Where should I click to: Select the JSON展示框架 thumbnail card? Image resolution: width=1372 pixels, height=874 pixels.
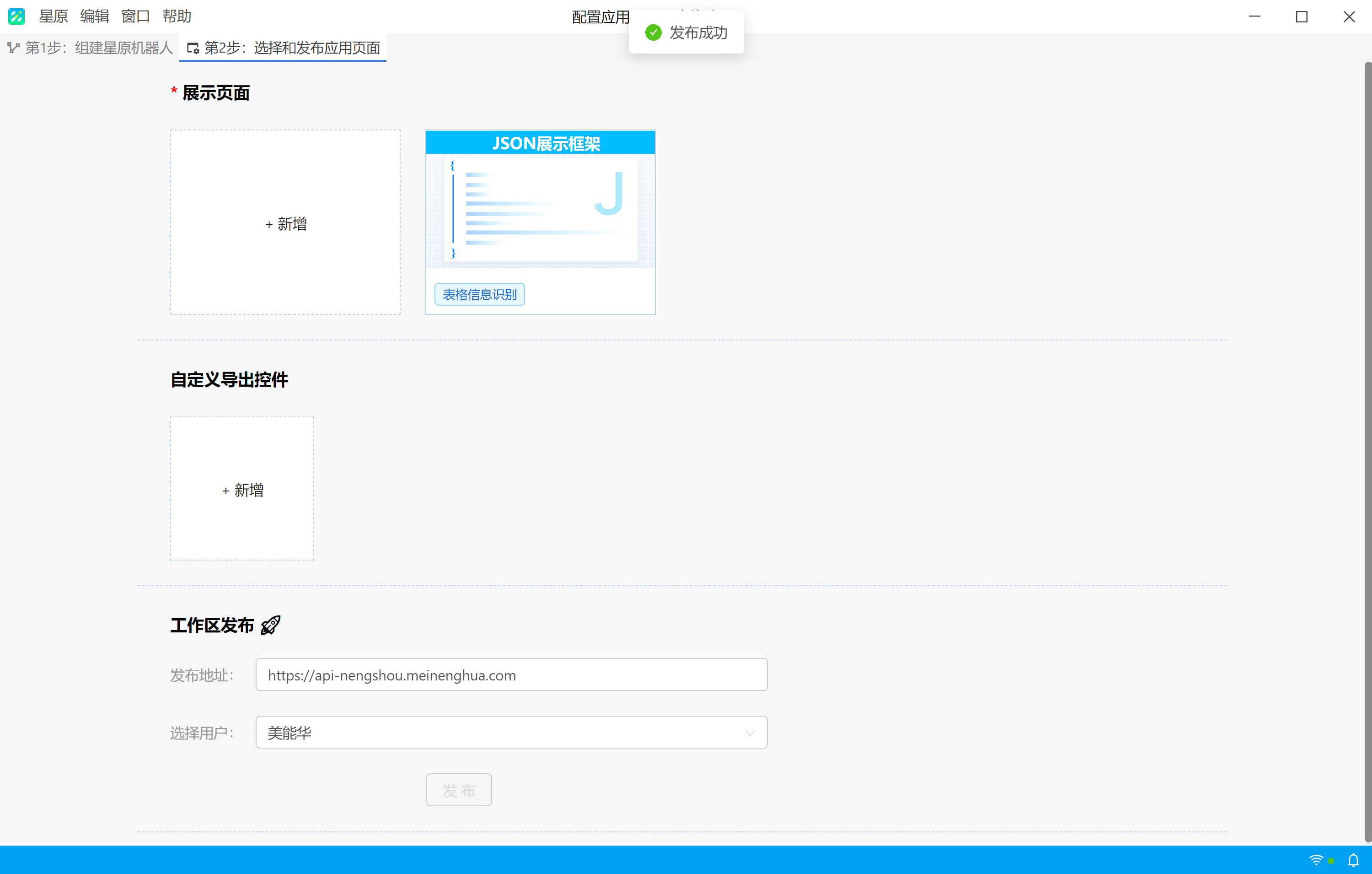[540, 222]
